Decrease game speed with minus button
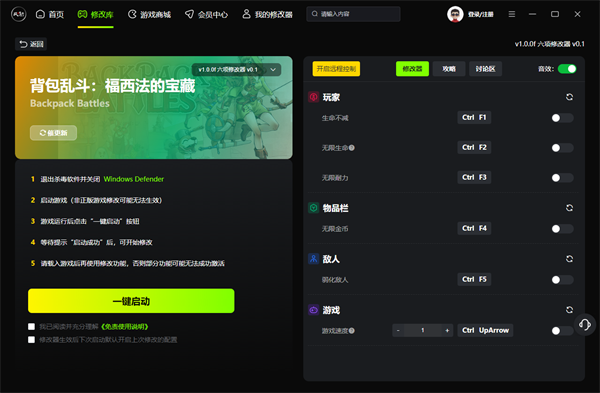 [398, 330]
